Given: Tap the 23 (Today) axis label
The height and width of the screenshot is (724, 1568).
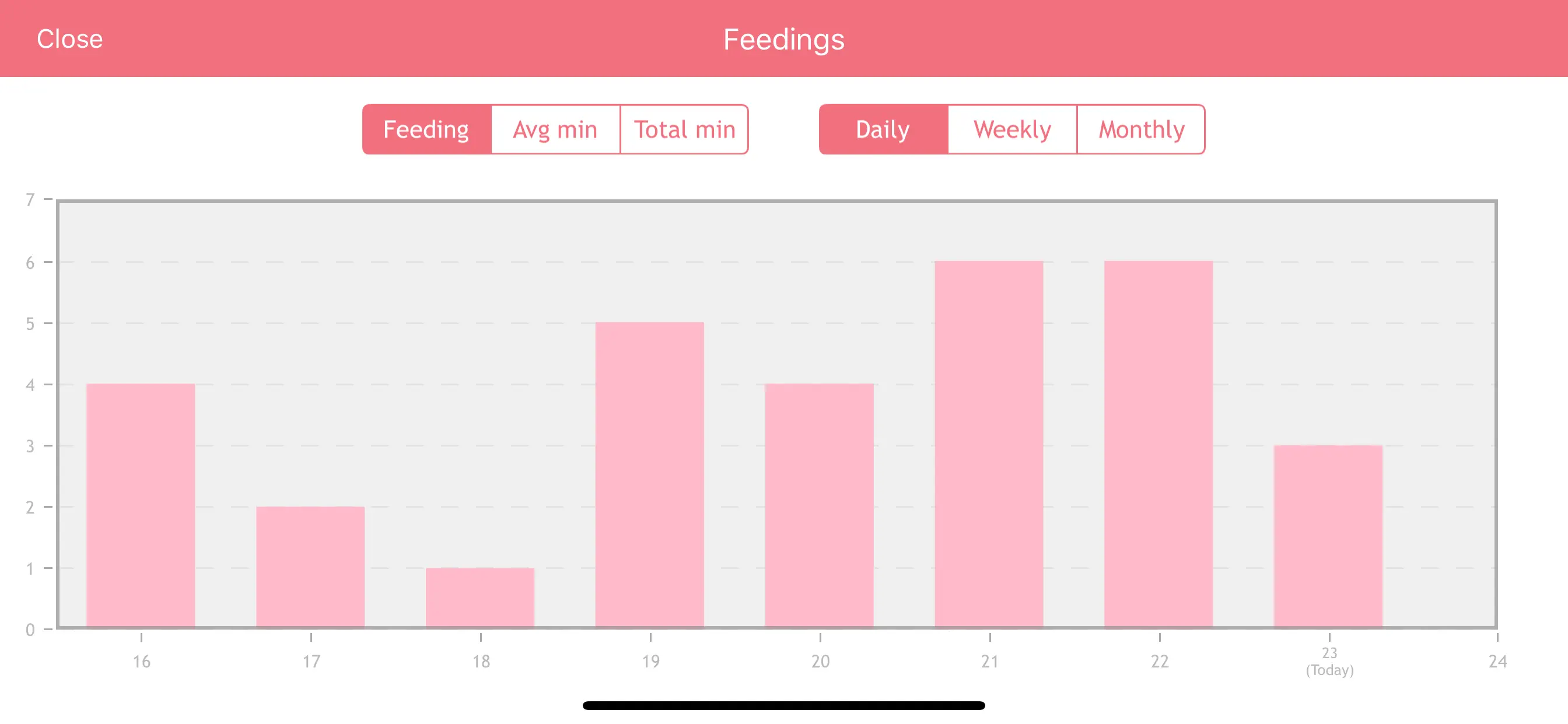Looking at the screenshot, I should coord(1329,661).
